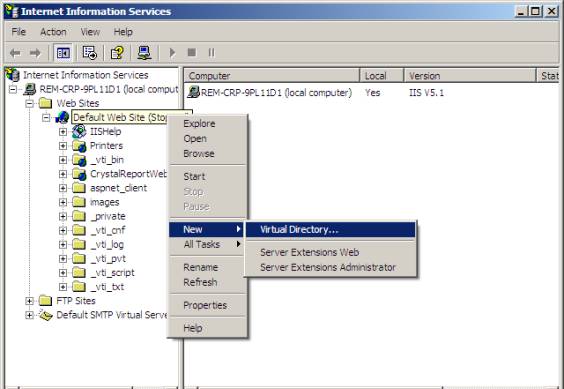Click the Export List toolbar icon
The height and width of the screenshot is (389, 564).
pyautogui.click(x=90, y=53)
